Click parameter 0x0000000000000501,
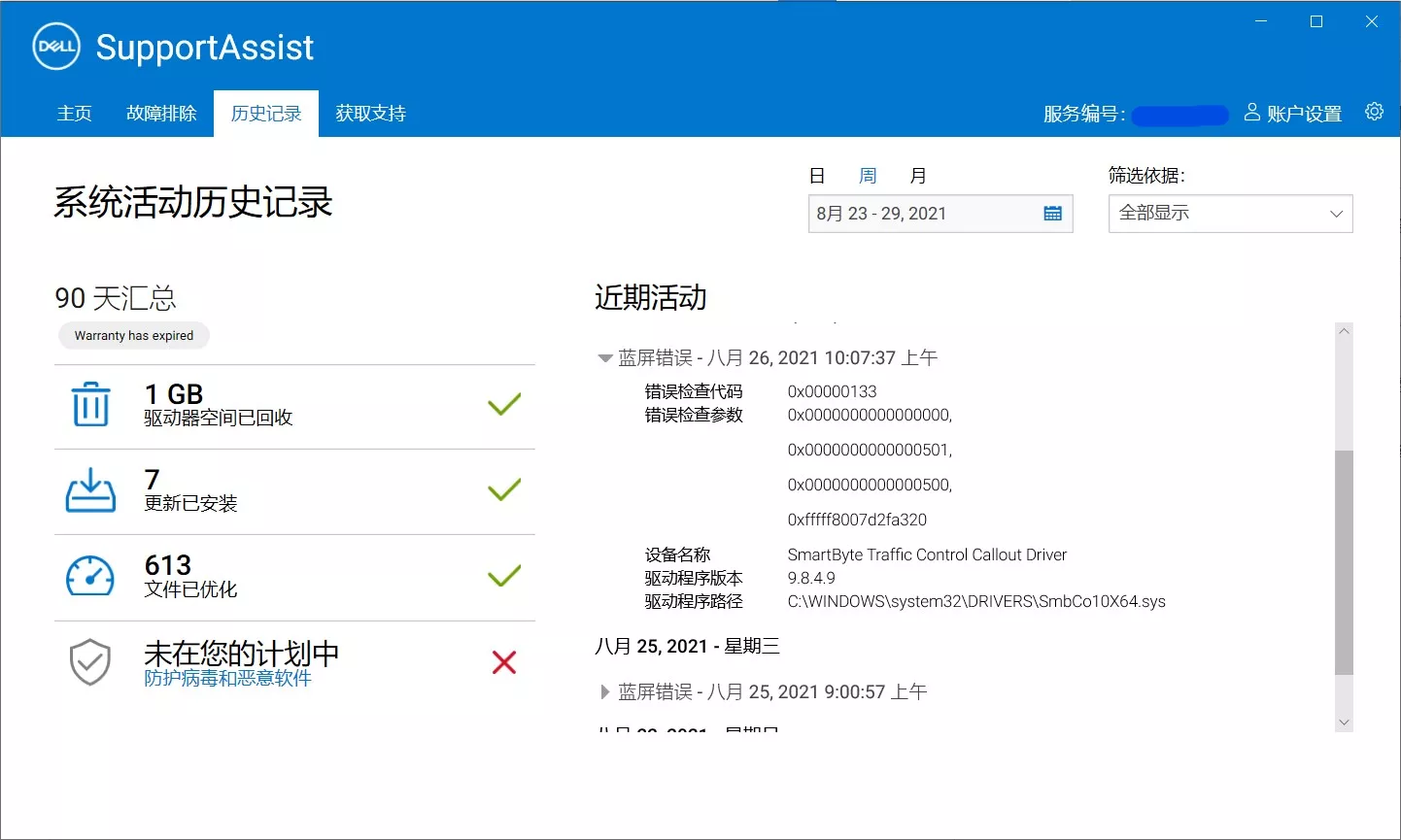The image size is (1401, 840). coord(870,450)
